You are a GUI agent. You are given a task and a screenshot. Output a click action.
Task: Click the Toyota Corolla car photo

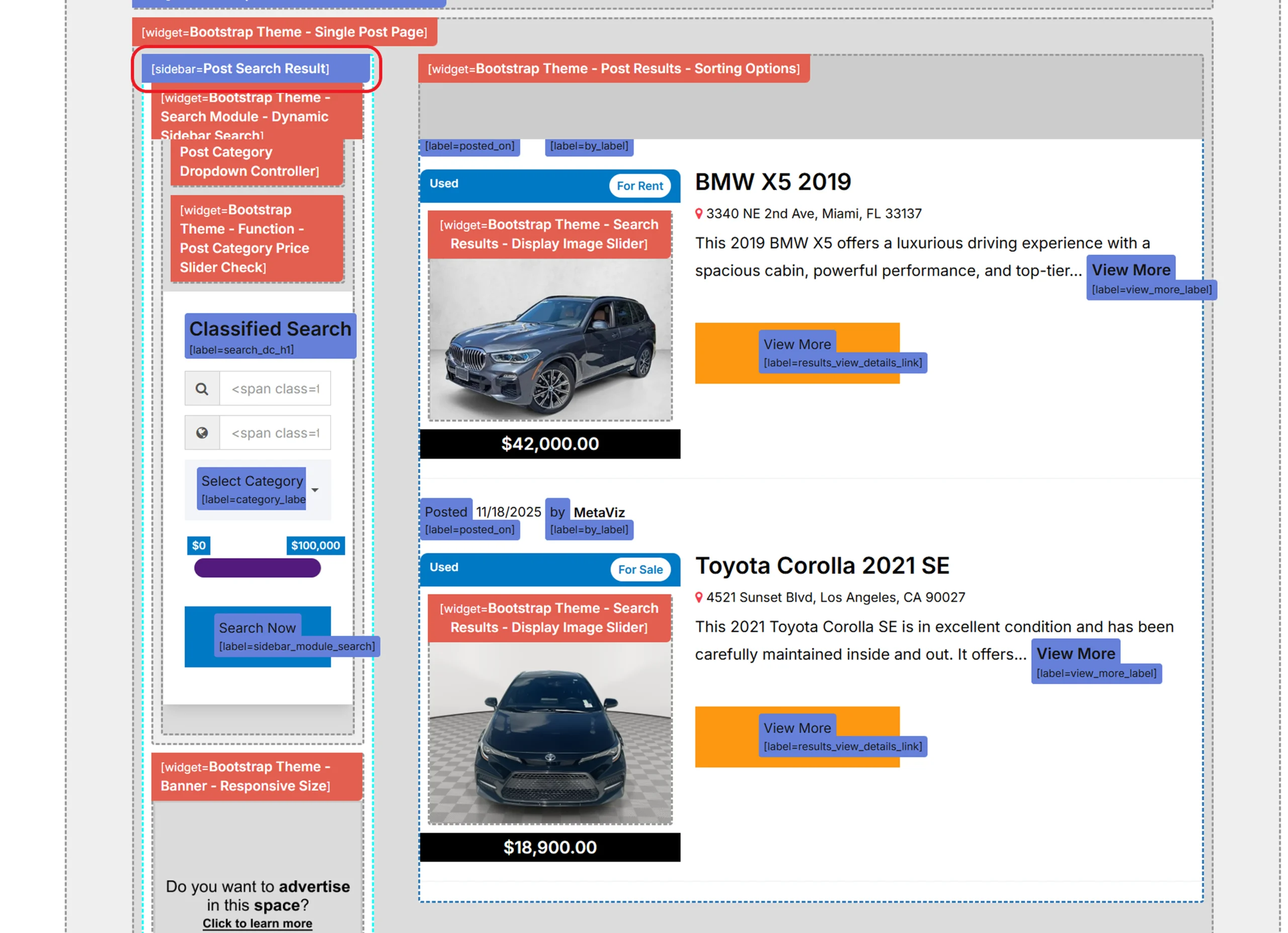pos(550,738)
